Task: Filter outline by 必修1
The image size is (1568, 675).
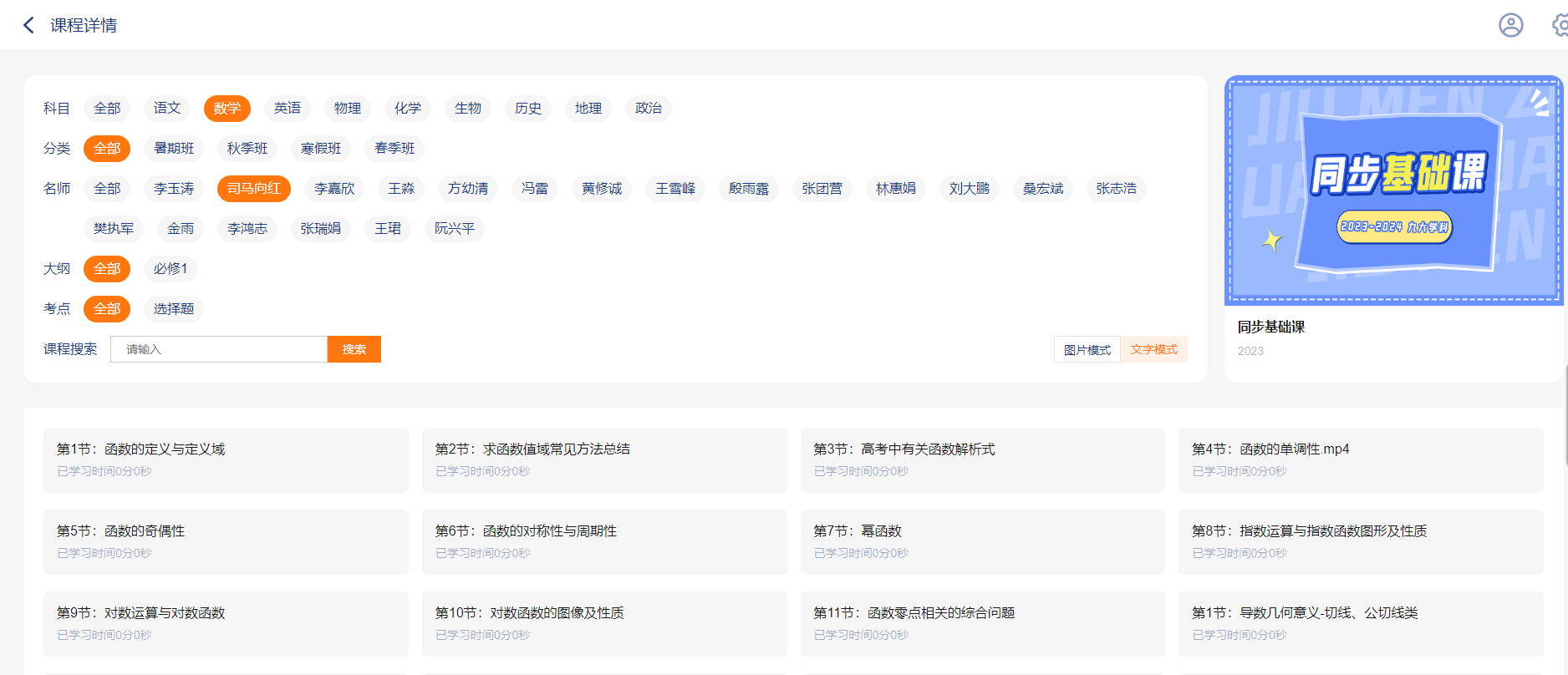Action: coord(171,268)
